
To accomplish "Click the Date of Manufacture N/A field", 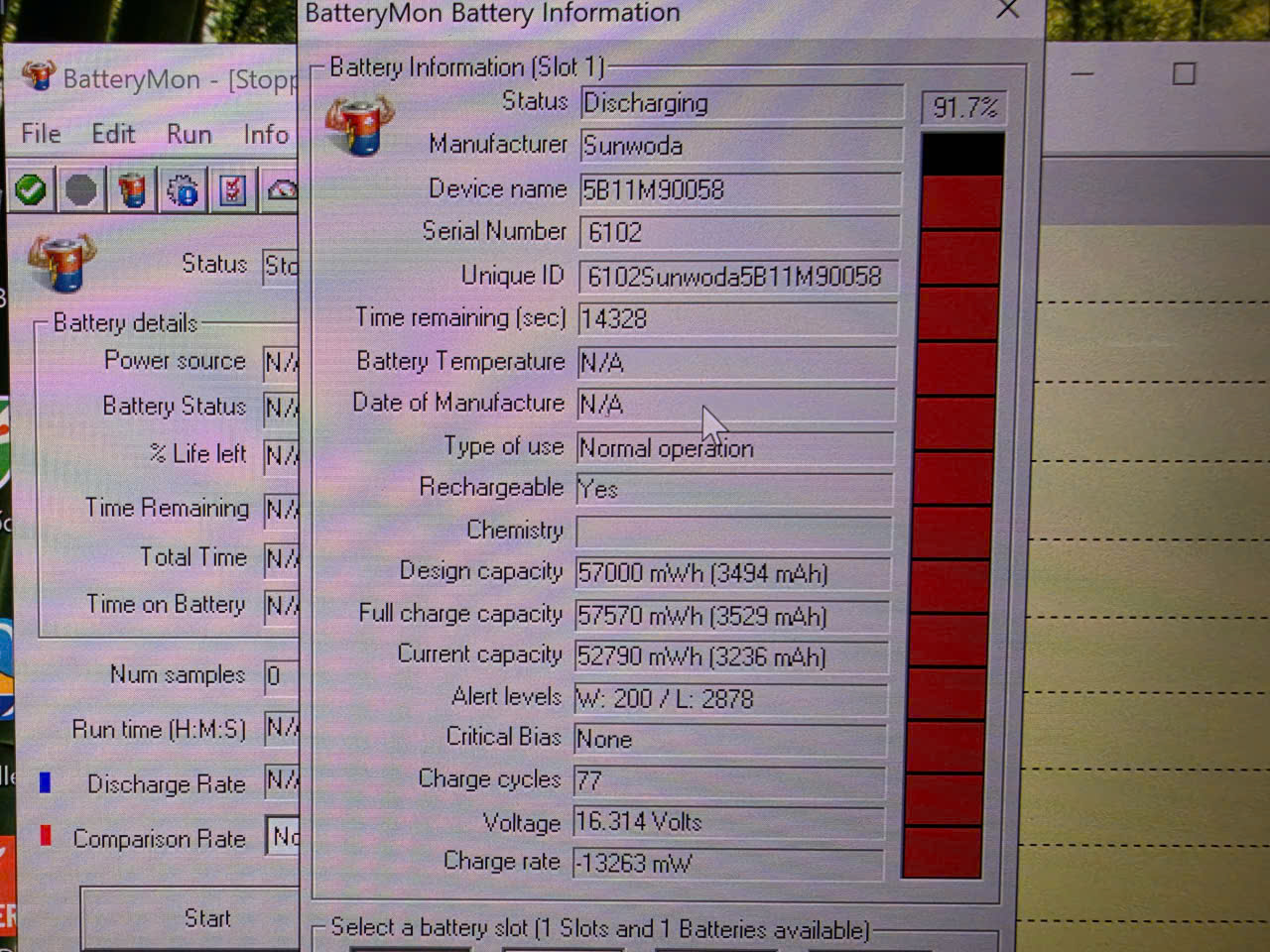I will 736,405.
